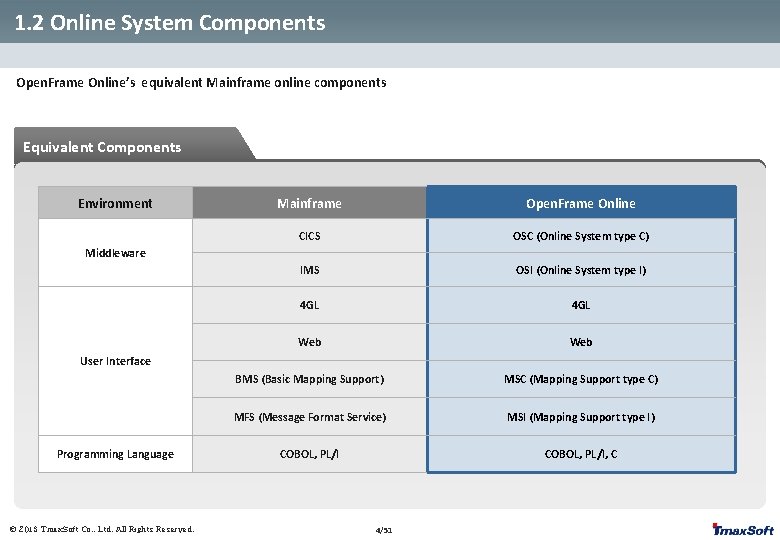780x540 pixels.
Task: Select the 'User Interface' row label
Action: click(115, 361)
